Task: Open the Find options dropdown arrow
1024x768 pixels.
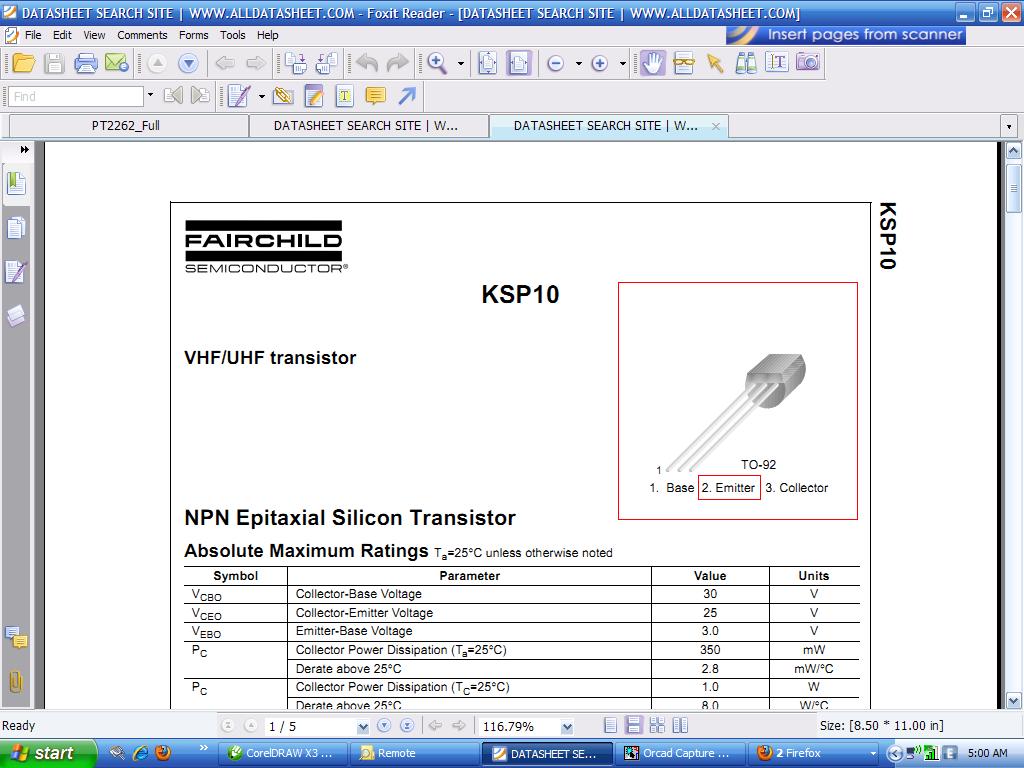Action: (x=150, y=95)
